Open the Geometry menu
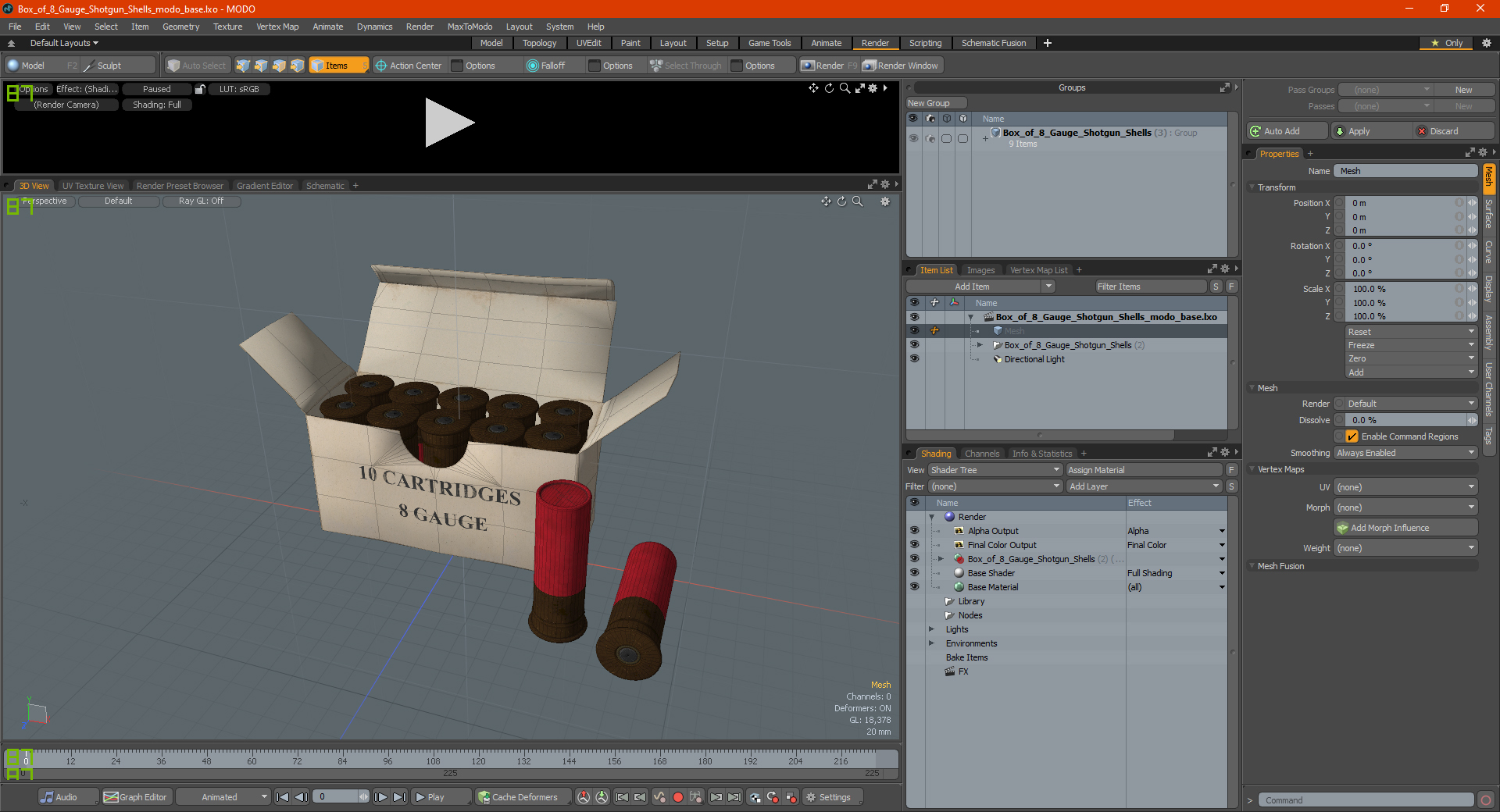Screen dimensions: 1500x812 point(180,27)
